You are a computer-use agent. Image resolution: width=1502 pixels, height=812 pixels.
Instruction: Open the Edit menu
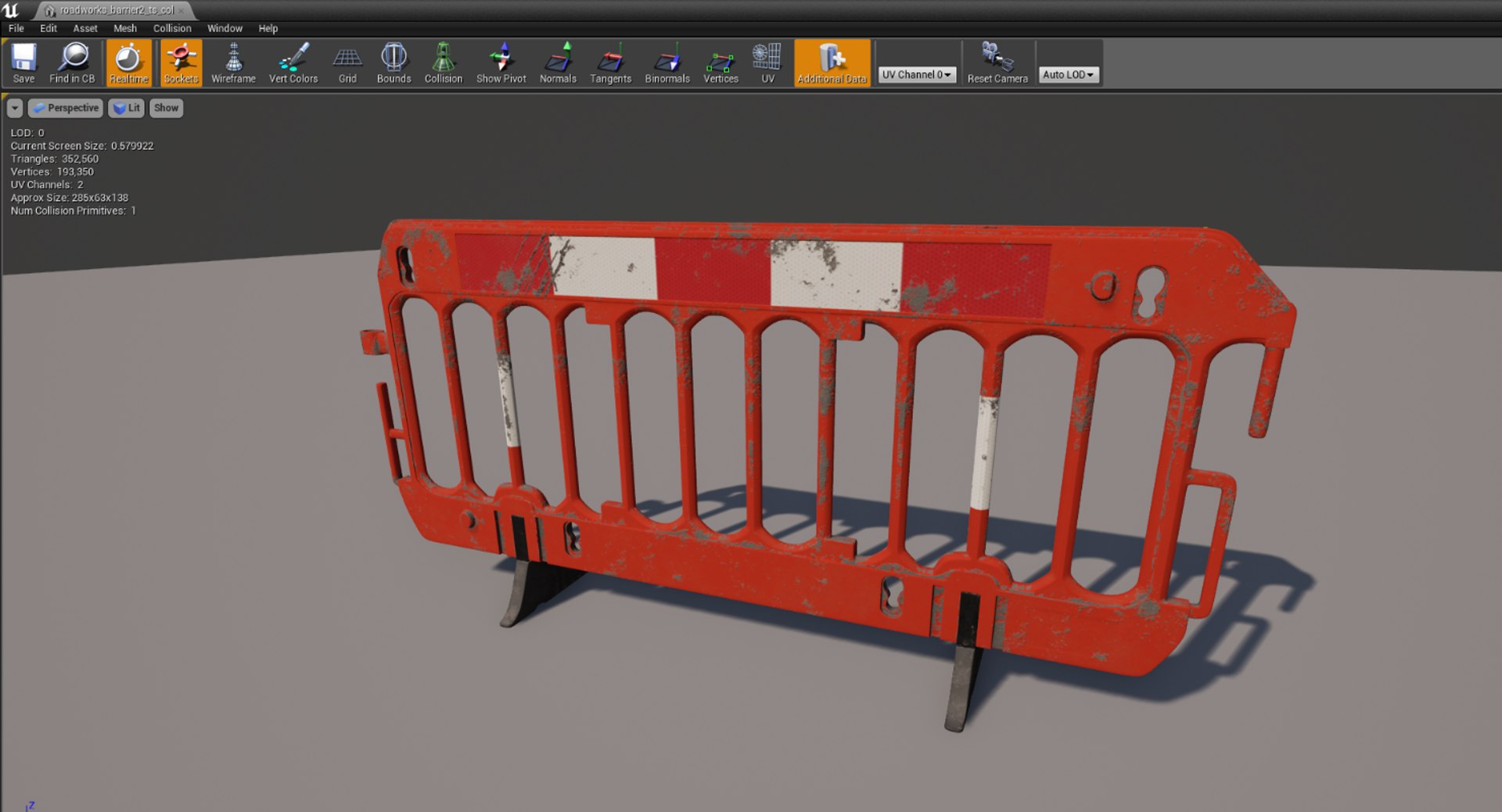point(49,28)
